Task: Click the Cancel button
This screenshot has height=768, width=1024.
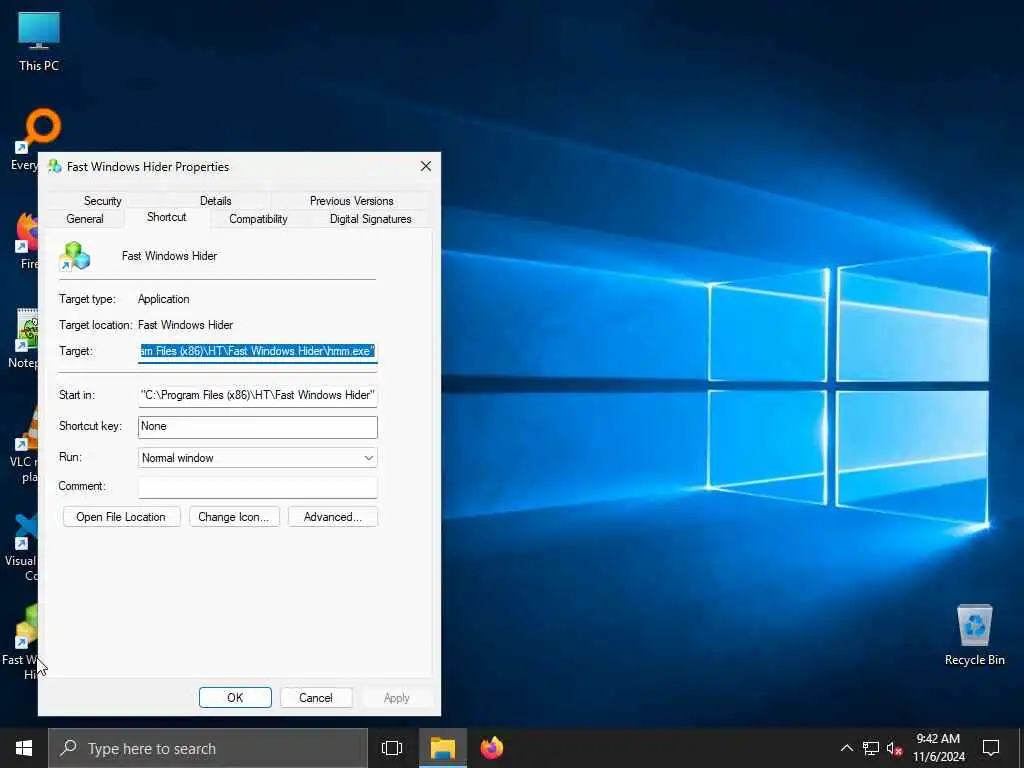Action: pos(316,697)
